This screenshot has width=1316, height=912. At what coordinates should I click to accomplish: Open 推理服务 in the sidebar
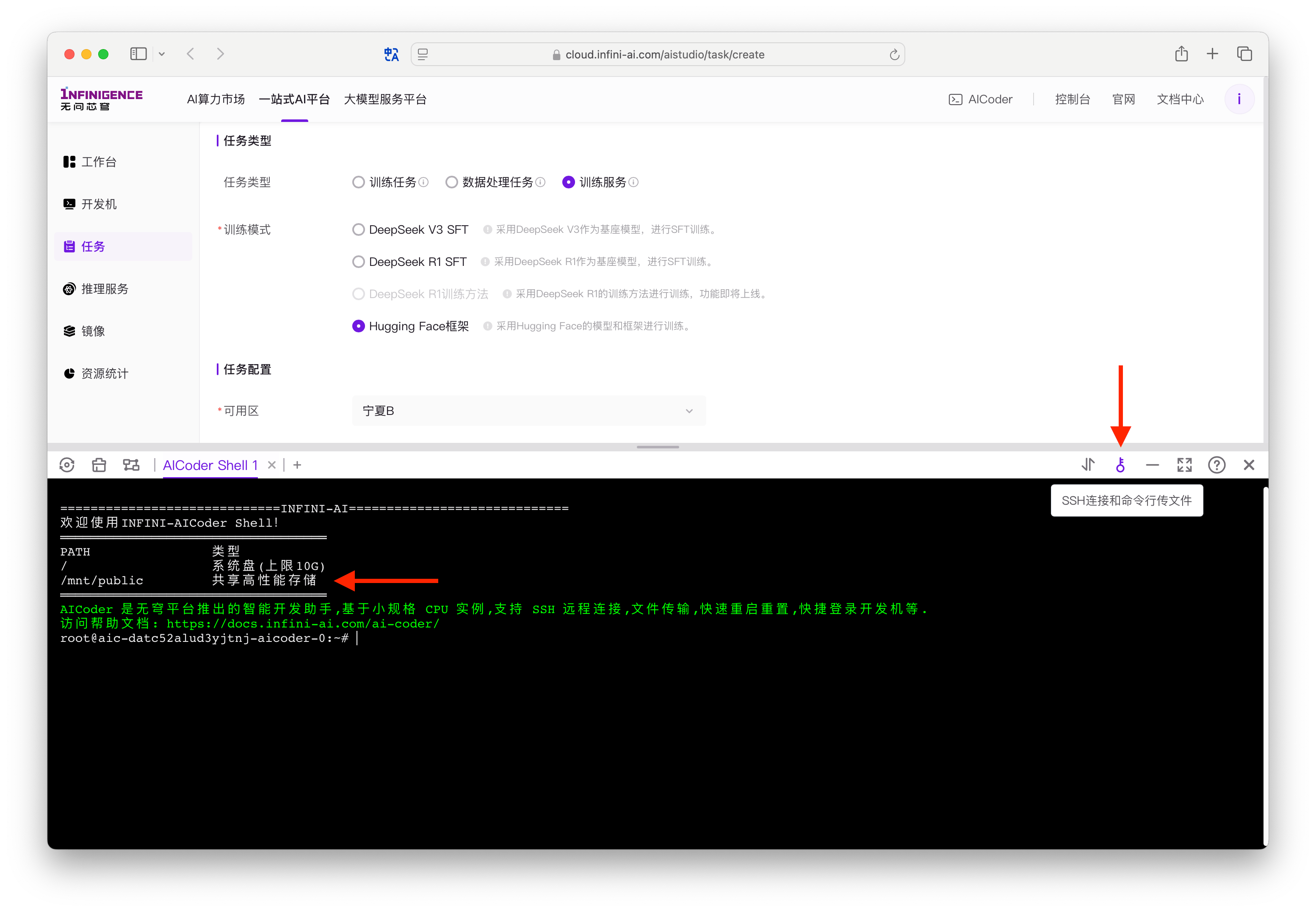click(123, 289)
